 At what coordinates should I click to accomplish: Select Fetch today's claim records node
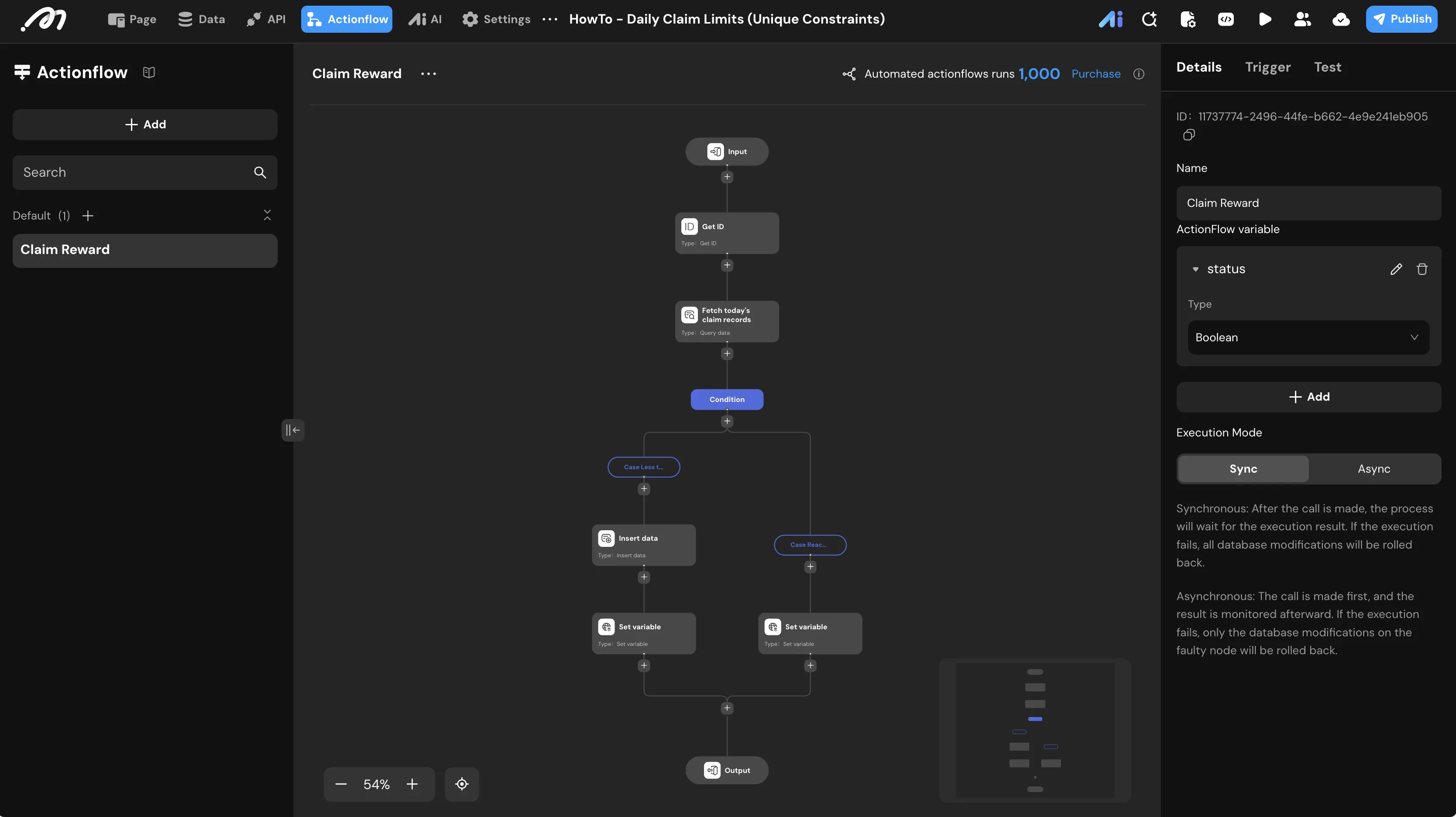[727, 322]
